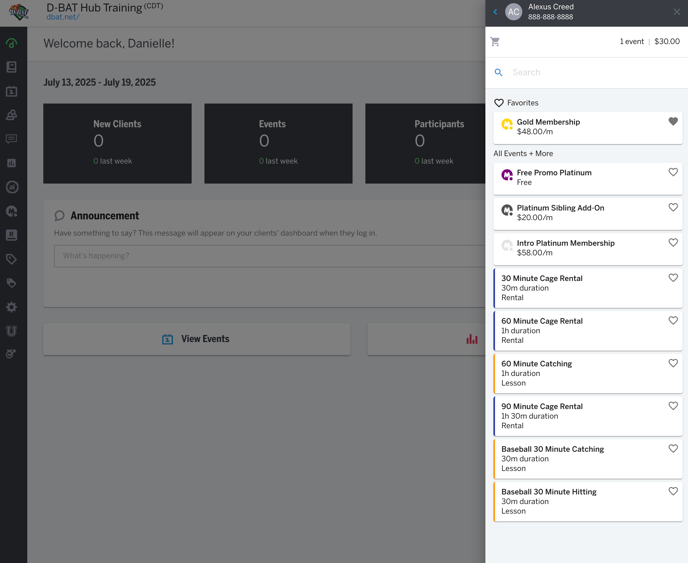Favorite Platinum Sibling Add-On with heart

[673, 208]
